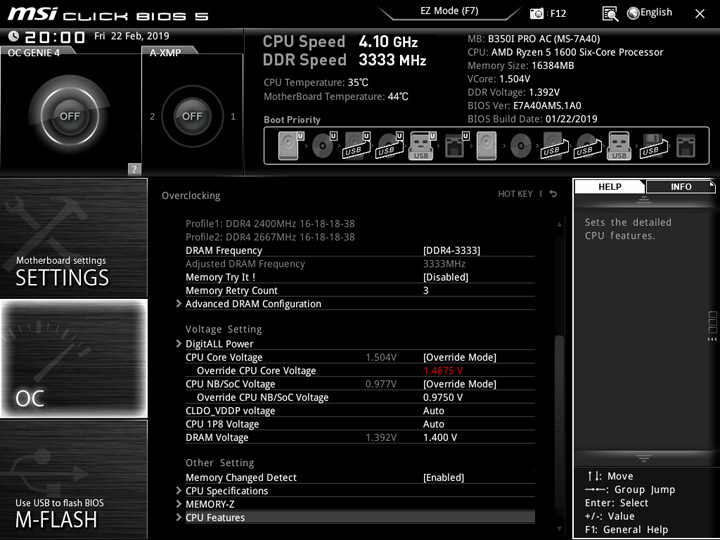The image size is (720, 540).
Task: Click the clock icon next to 20:00
Action: click(x=14, y=36)
